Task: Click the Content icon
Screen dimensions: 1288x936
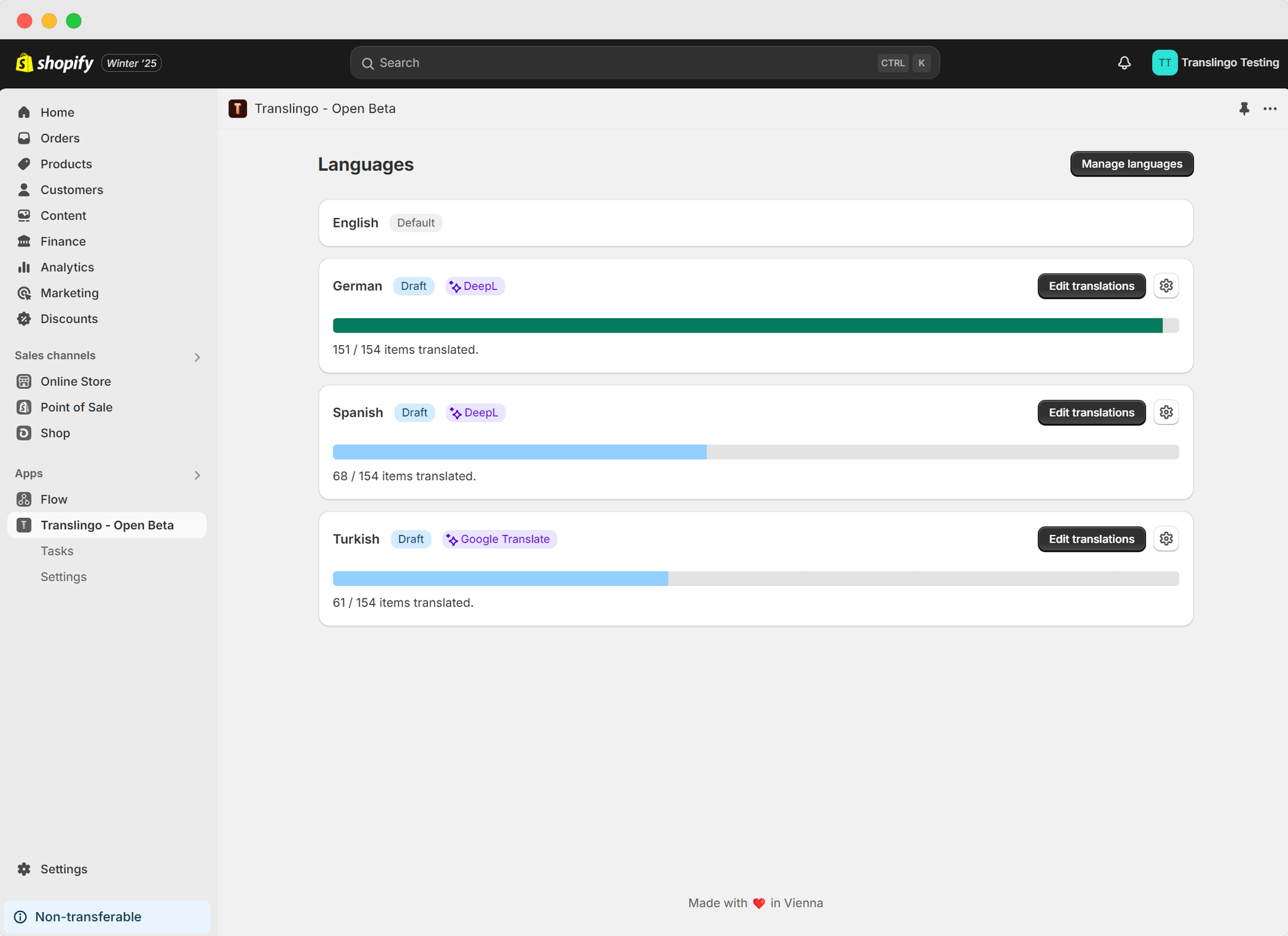Action: pos(24,216)
